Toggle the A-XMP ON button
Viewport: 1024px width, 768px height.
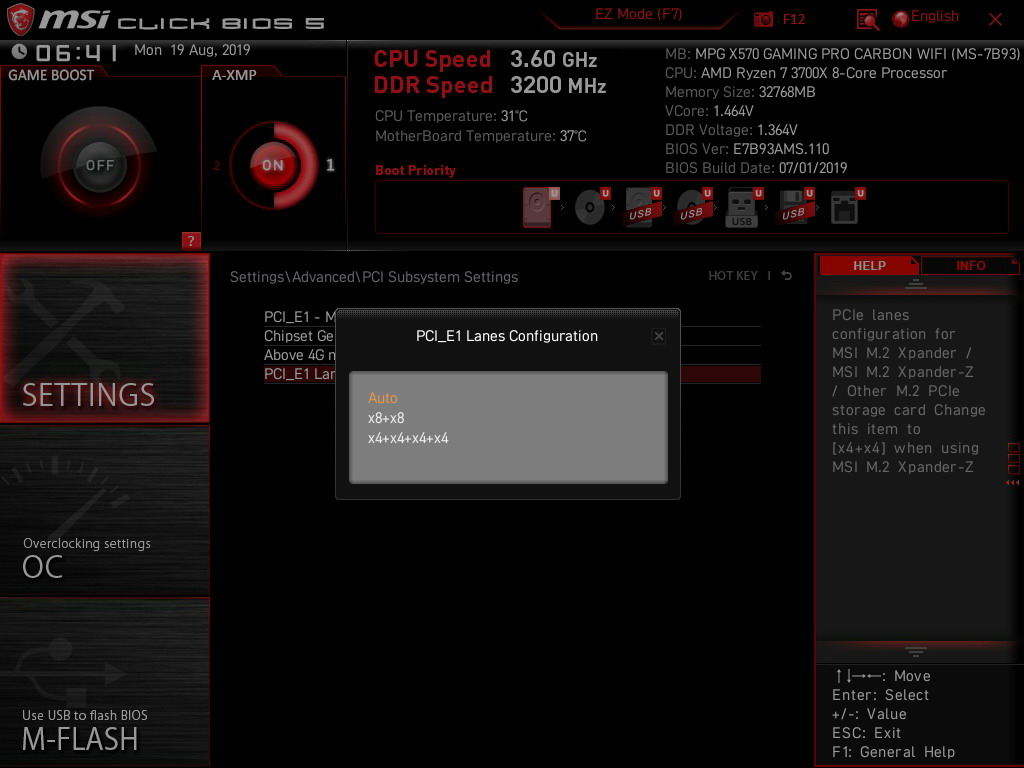(273, 165)
